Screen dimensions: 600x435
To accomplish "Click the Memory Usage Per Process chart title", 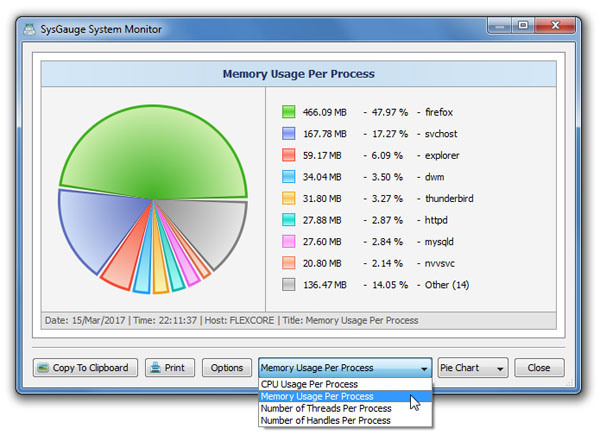I will (x=298, y=74).
